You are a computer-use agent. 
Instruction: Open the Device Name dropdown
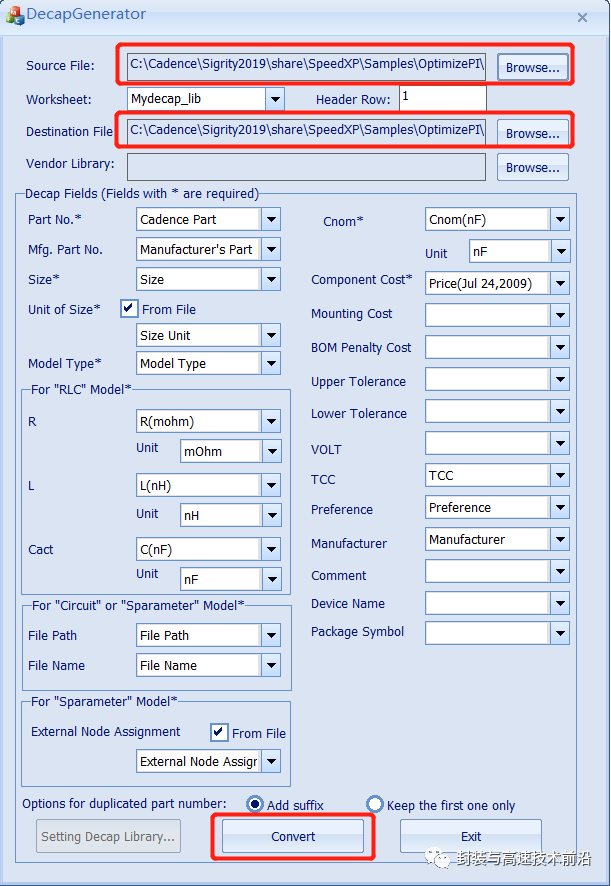560,603
